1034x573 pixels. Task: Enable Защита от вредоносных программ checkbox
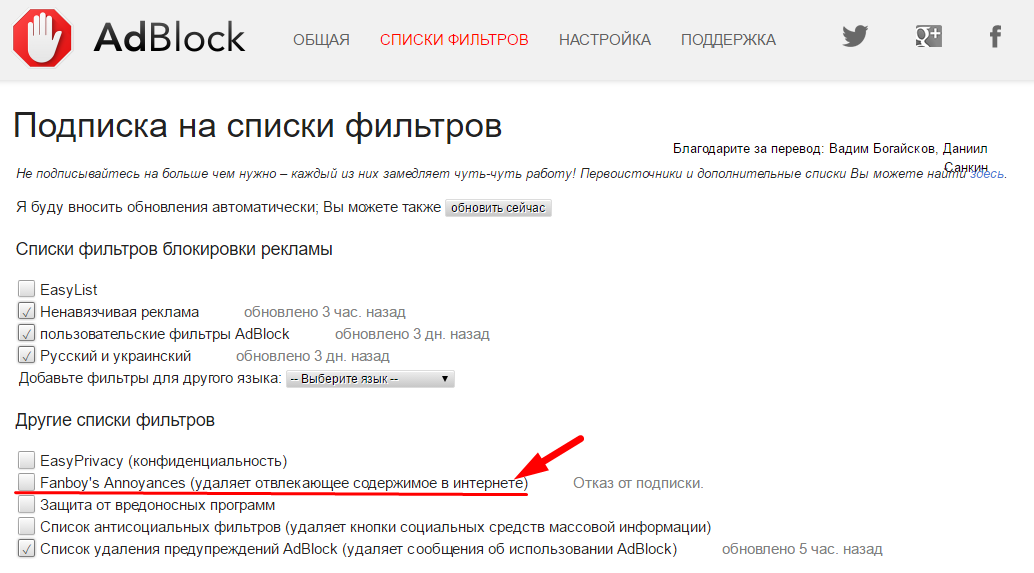(x=26, y=504)
